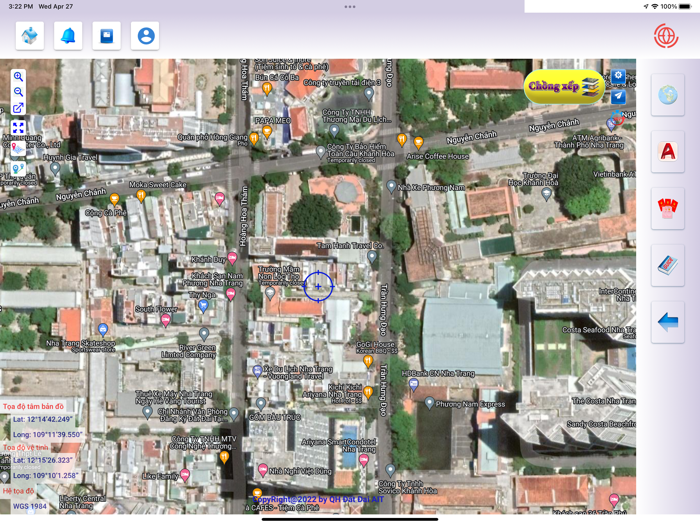Screen dimensions: 700x525
Task: Select Huynh Gia Travel pin
Action: point(55,168)
